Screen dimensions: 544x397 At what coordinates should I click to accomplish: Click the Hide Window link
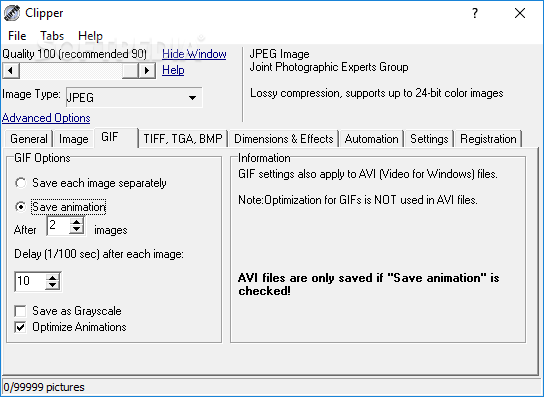[x=194, y=54]
